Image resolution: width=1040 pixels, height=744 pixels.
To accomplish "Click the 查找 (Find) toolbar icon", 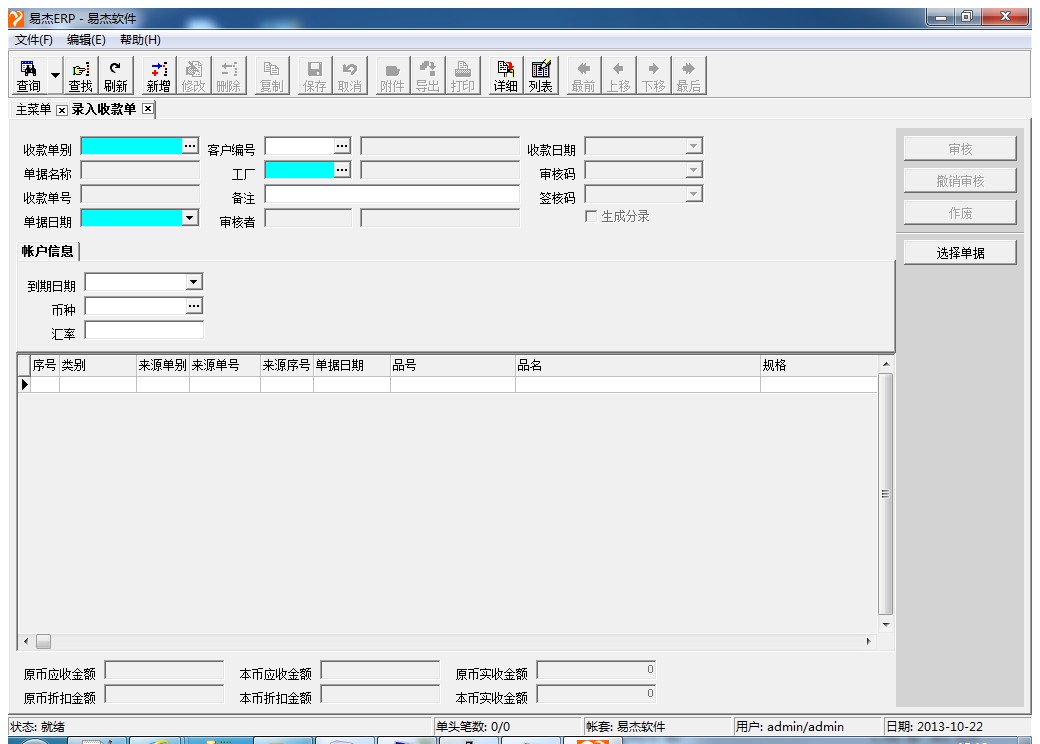I will [80, 76].
